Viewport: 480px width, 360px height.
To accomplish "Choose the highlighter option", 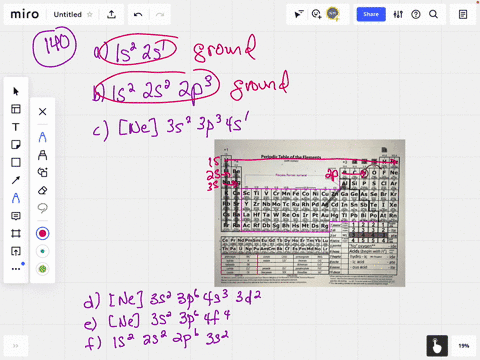I will [x=42, y=155].
